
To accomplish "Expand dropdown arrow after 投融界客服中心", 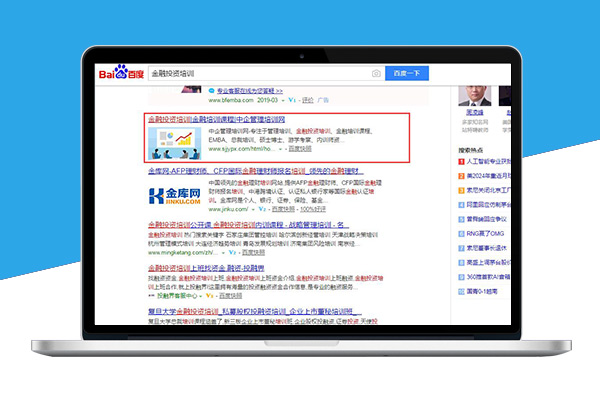I will coord(200,296).
